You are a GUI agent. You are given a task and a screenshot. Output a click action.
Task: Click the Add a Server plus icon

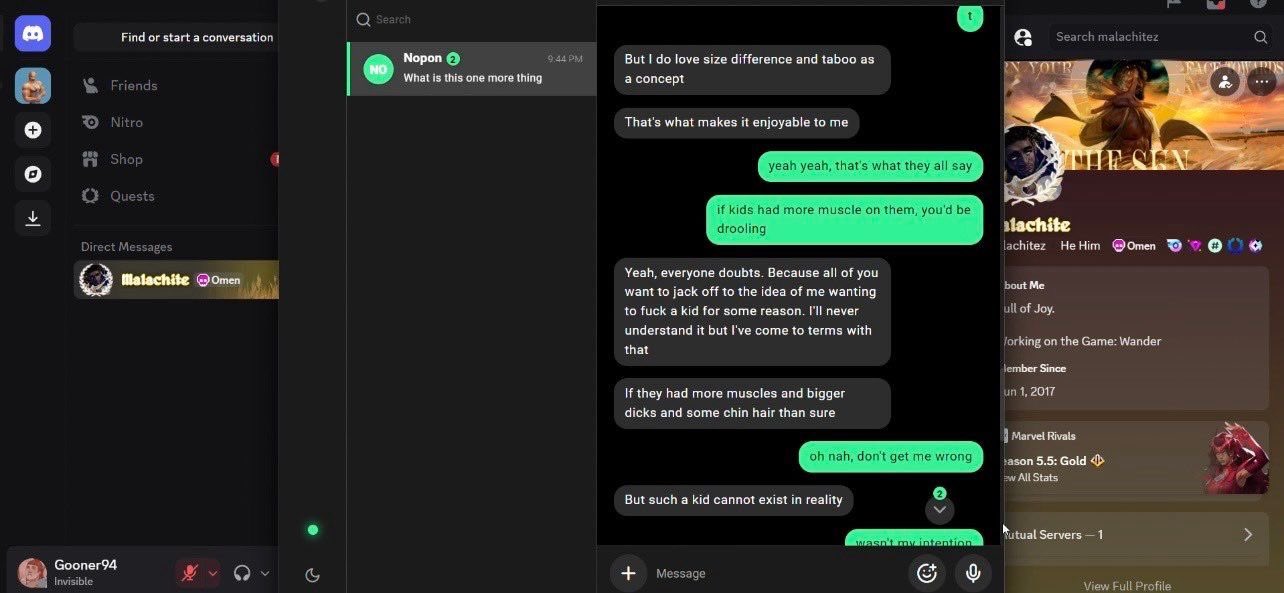coord(33,130)
